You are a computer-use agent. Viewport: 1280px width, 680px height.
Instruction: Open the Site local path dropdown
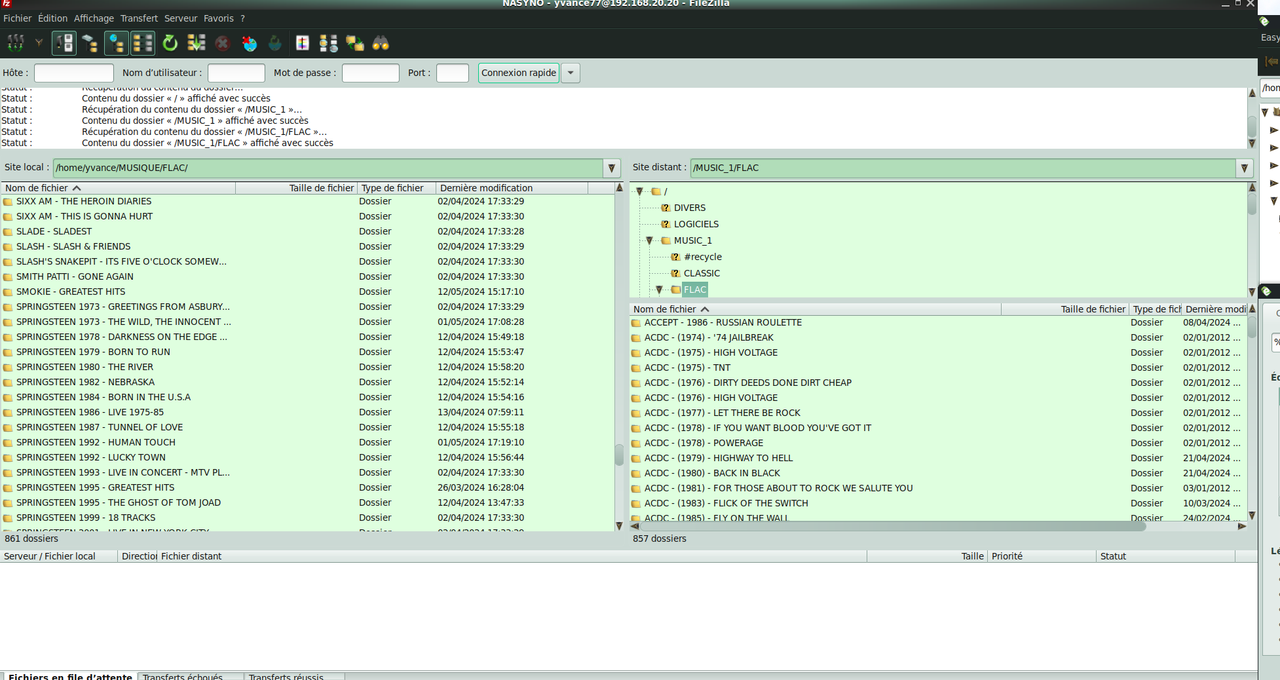tap(612, 168)
